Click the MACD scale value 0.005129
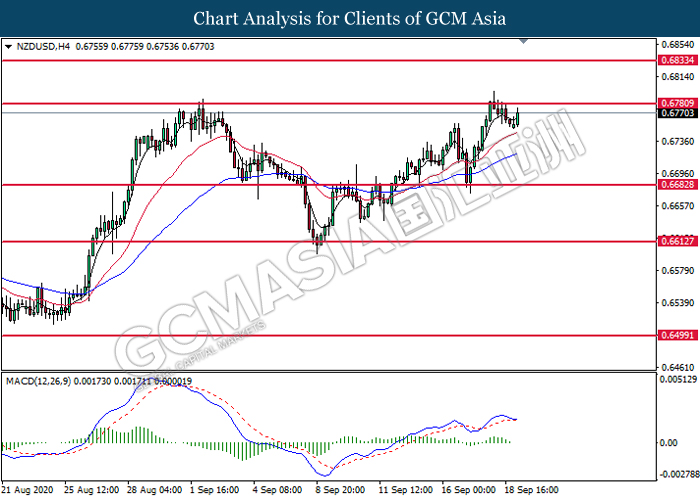700x500 pixels. (x=678, y=379)
